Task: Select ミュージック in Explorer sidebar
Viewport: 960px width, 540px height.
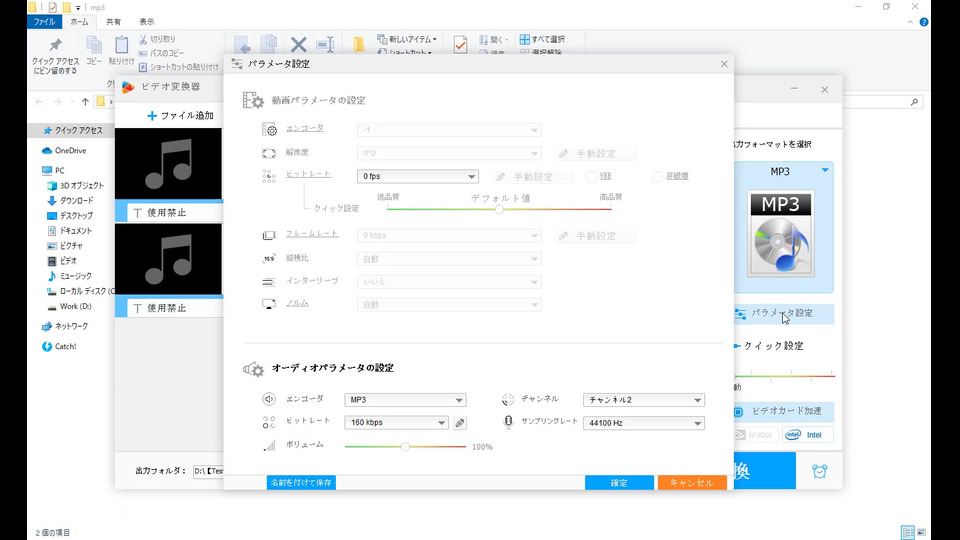Action: click(x=70, y=276)
